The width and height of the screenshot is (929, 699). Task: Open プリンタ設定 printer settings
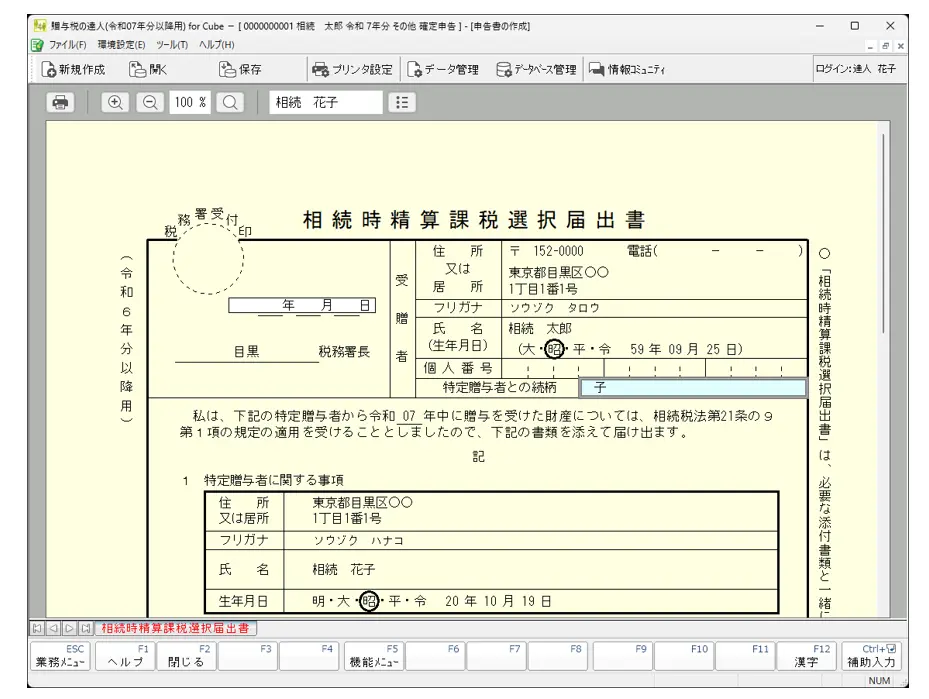(x=353, y=70)
